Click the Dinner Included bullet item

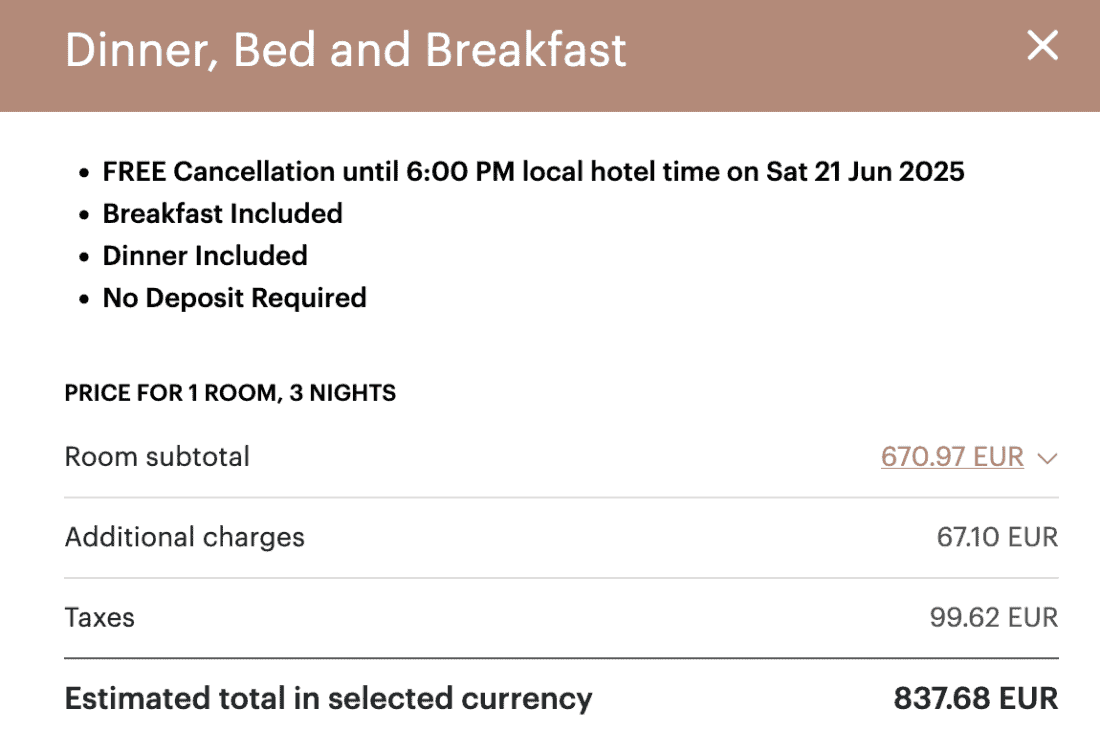point(204,256)
